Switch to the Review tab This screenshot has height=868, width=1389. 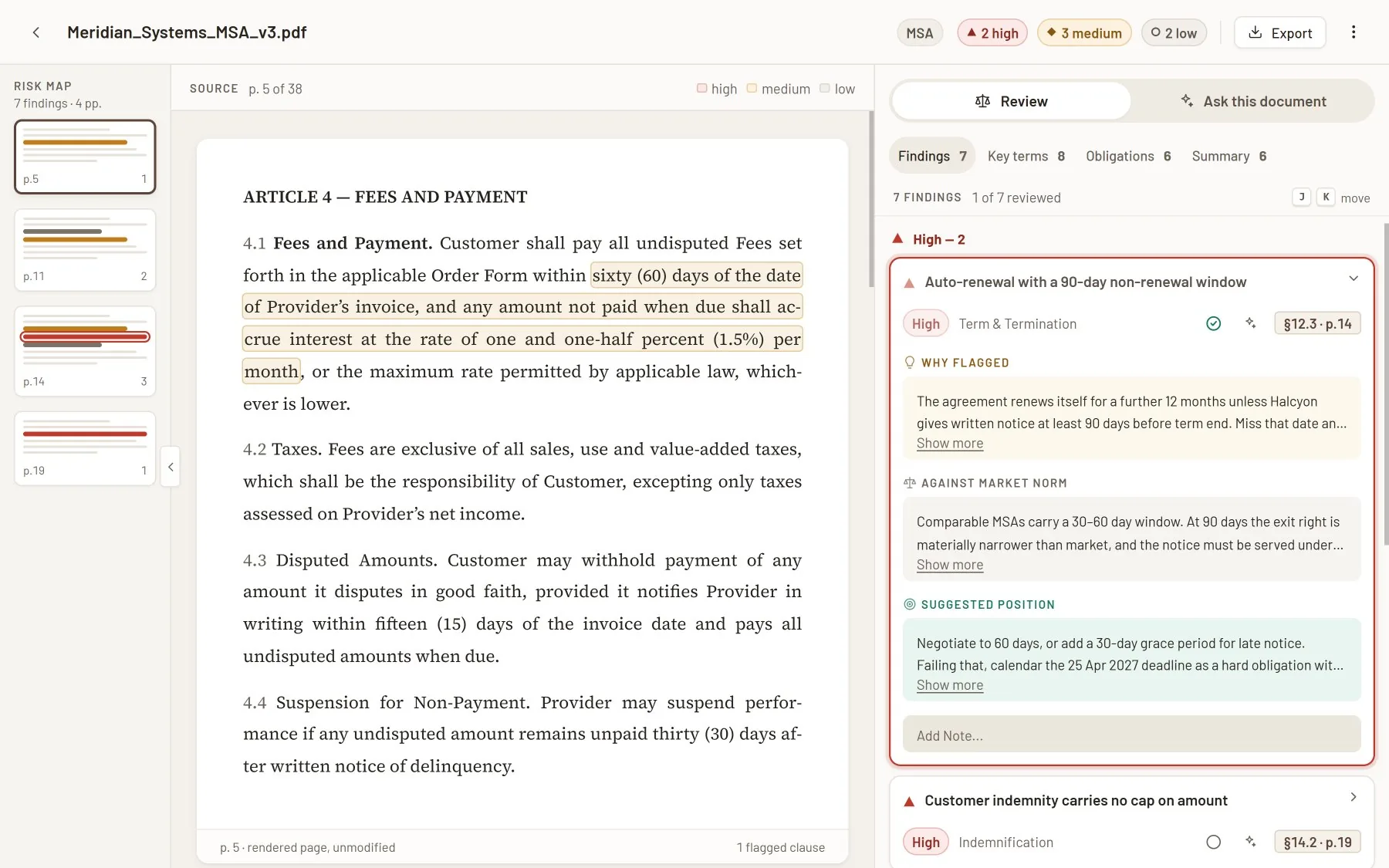[1012, 101]
